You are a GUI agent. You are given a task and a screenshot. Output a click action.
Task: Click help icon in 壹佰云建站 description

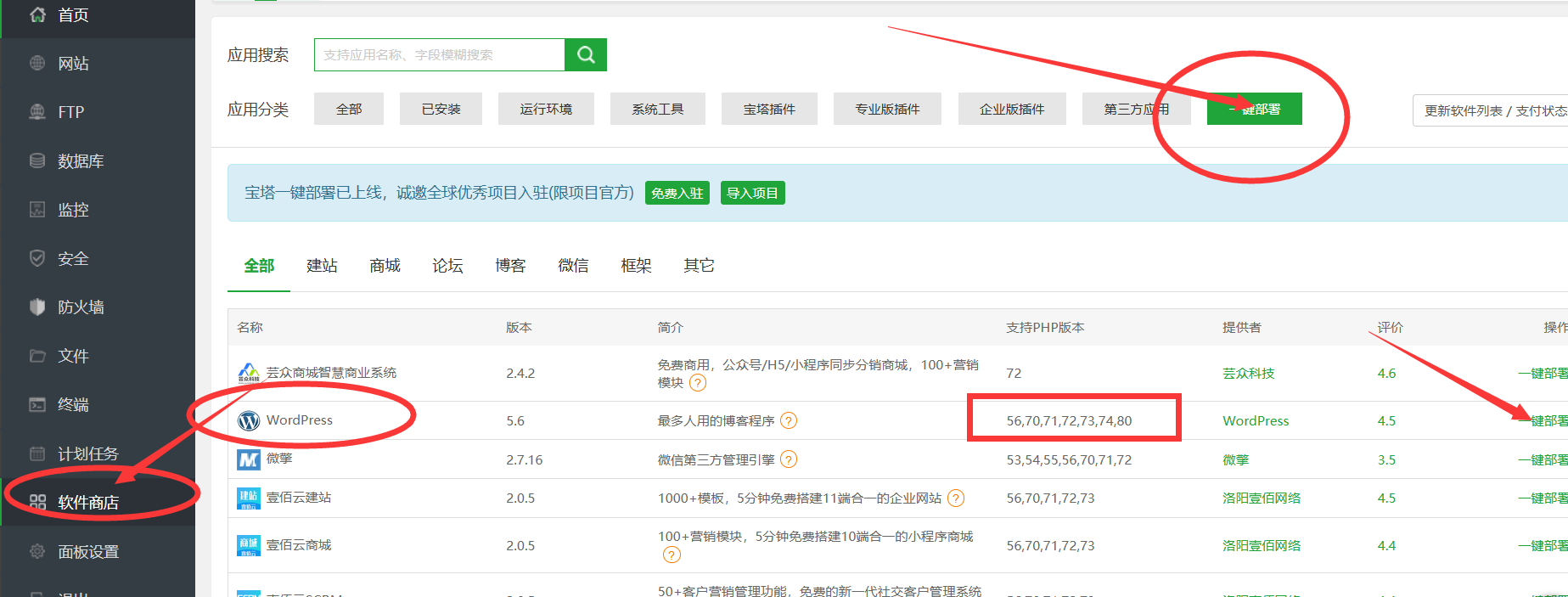956,498
